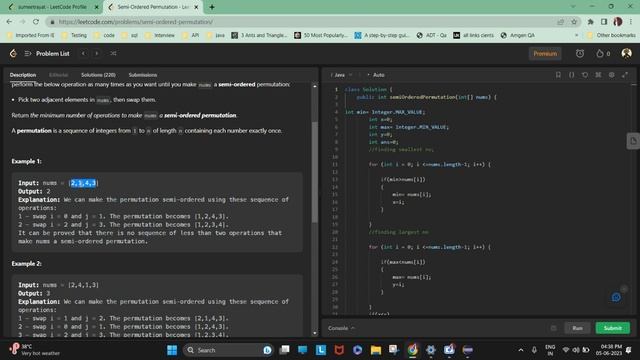Open the browser extensions puzzle icon

pos(590,22)
